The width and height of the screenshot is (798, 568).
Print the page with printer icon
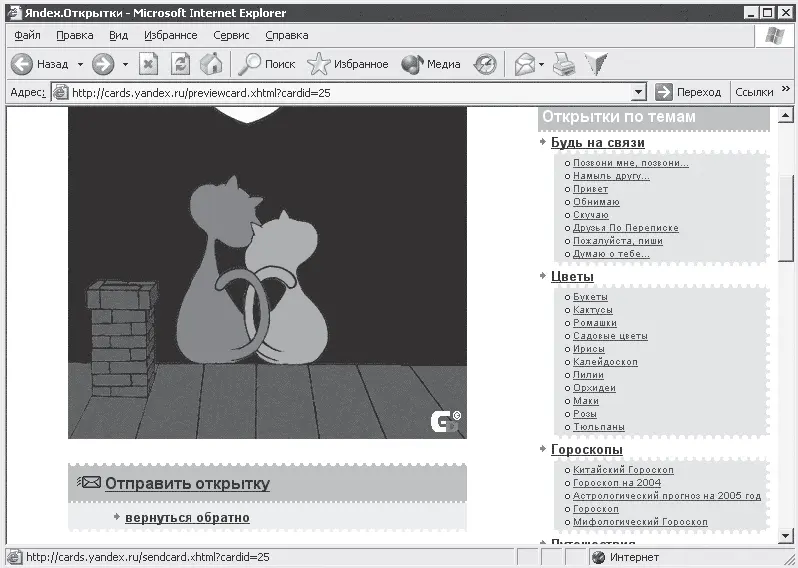pos(564,64)
